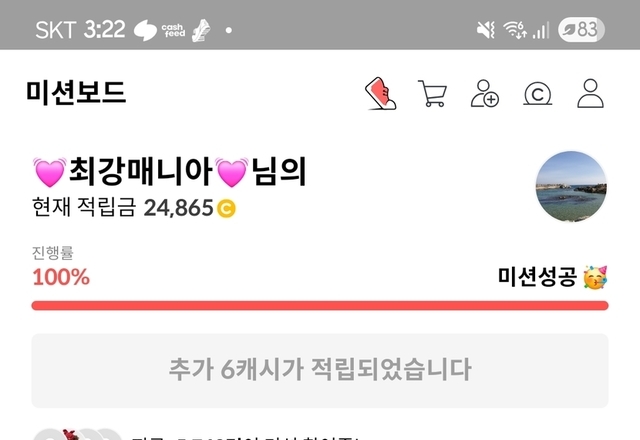Screen dimensions: 640x440
Task: Open the seaside profile photo
Action: coord(571,187)
